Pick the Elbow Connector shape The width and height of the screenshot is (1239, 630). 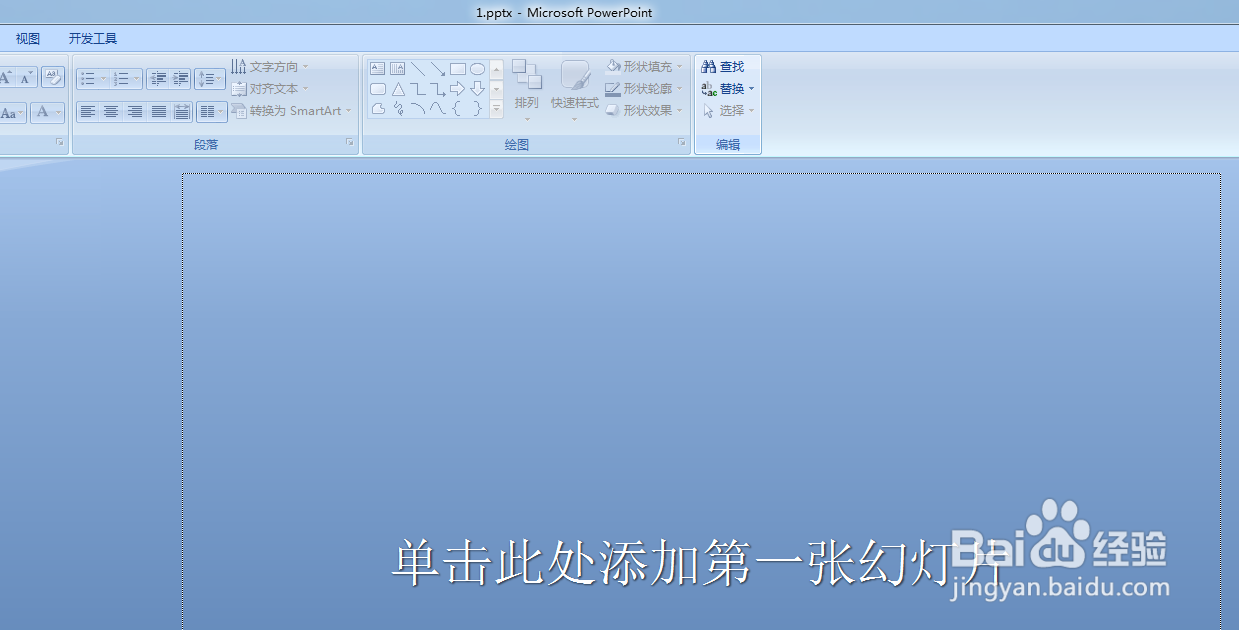pos(418,89)
